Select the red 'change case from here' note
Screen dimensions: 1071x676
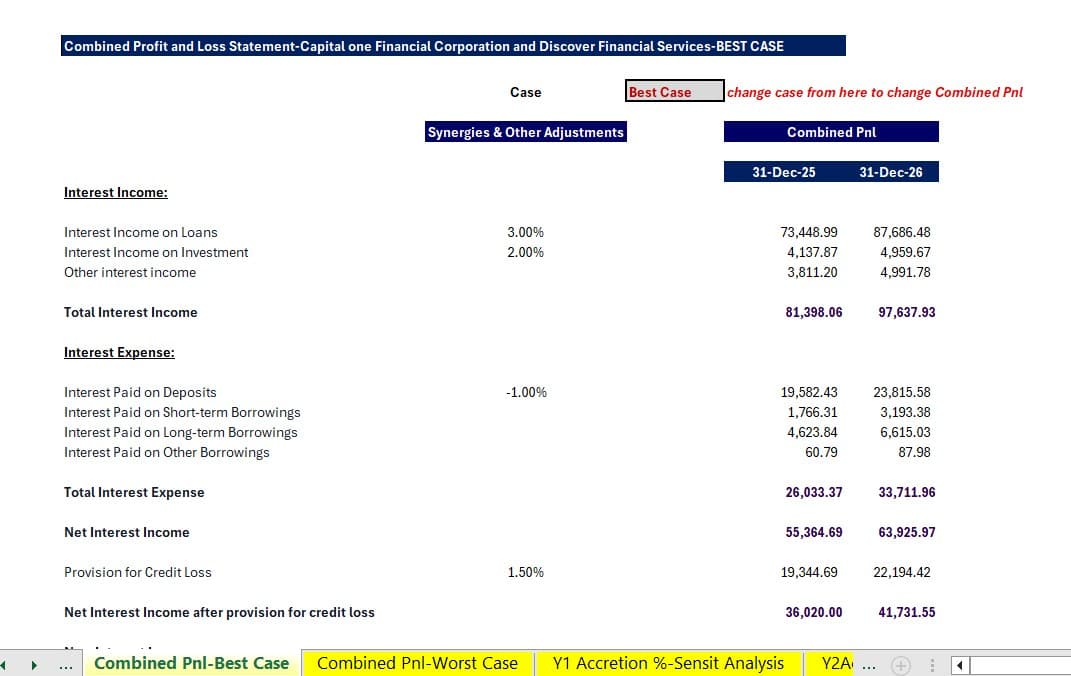pos(875,92)
